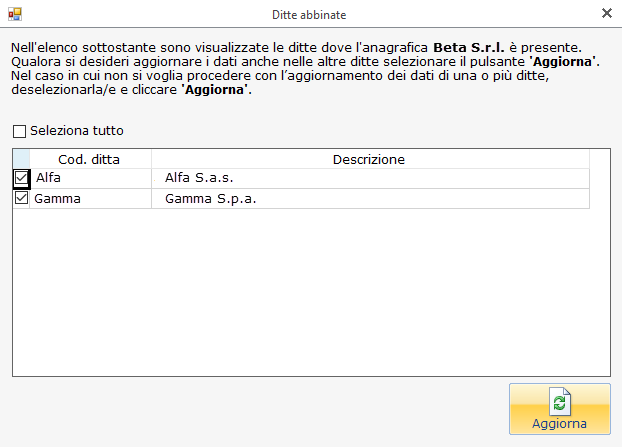Image resolution: width=622 pixels, height=447 pixels.
Task: Click the Seleziona tutto label text
Action: (x=77, y=130)
